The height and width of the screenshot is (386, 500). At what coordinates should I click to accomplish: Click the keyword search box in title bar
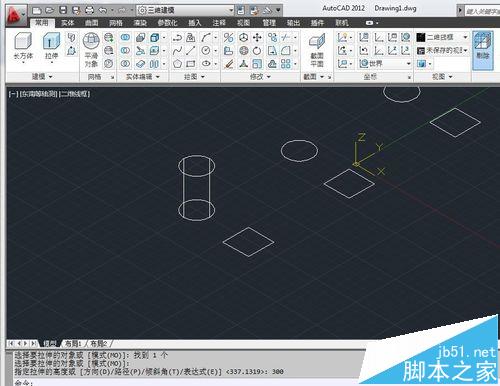pos(482,11)
